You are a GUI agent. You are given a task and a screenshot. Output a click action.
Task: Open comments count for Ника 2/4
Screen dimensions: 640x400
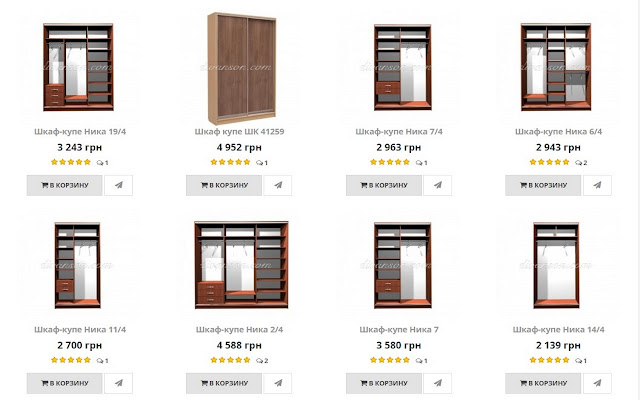coord(262,360)
